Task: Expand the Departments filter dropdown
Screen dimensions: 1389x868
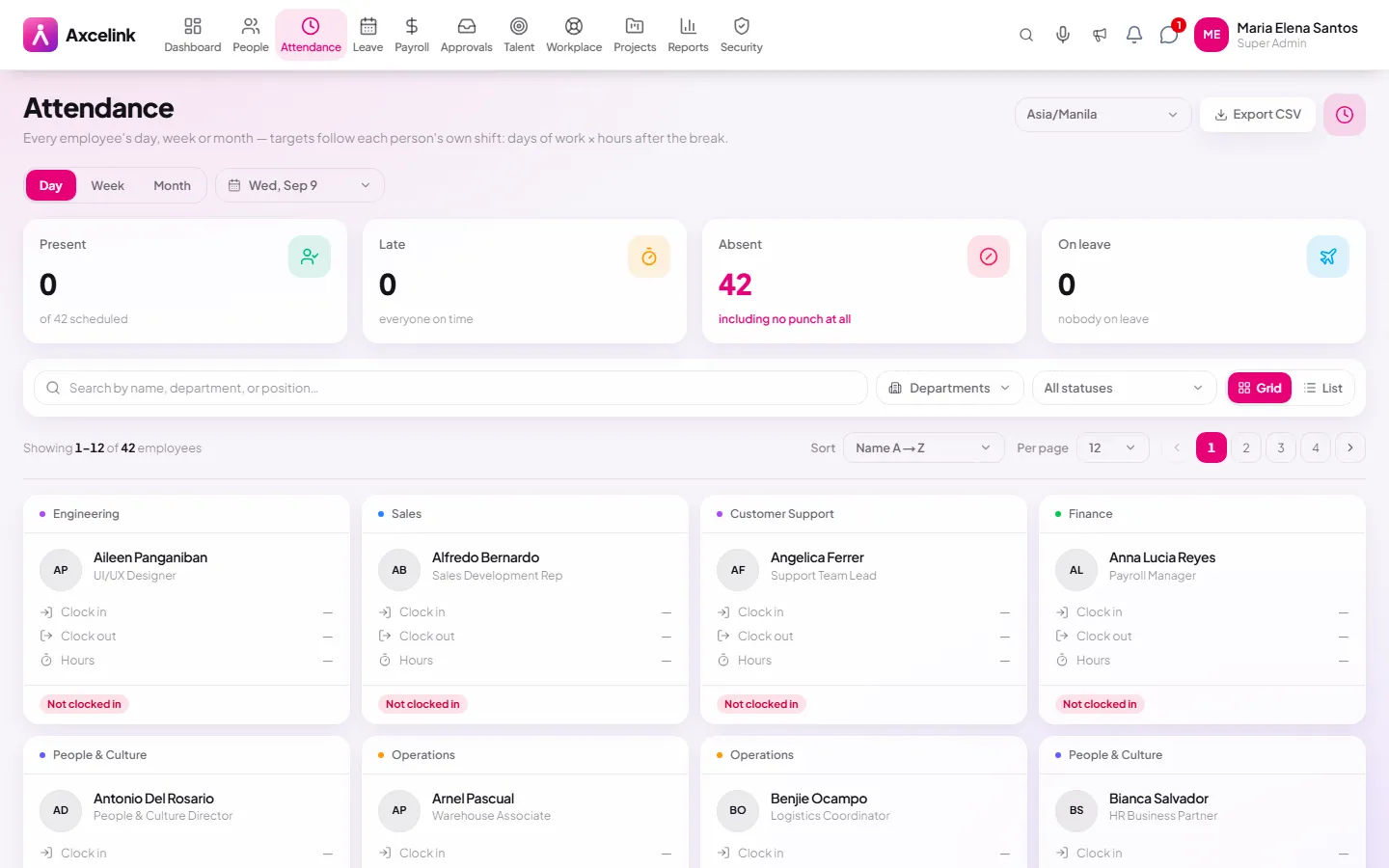Action: point(950,388)
